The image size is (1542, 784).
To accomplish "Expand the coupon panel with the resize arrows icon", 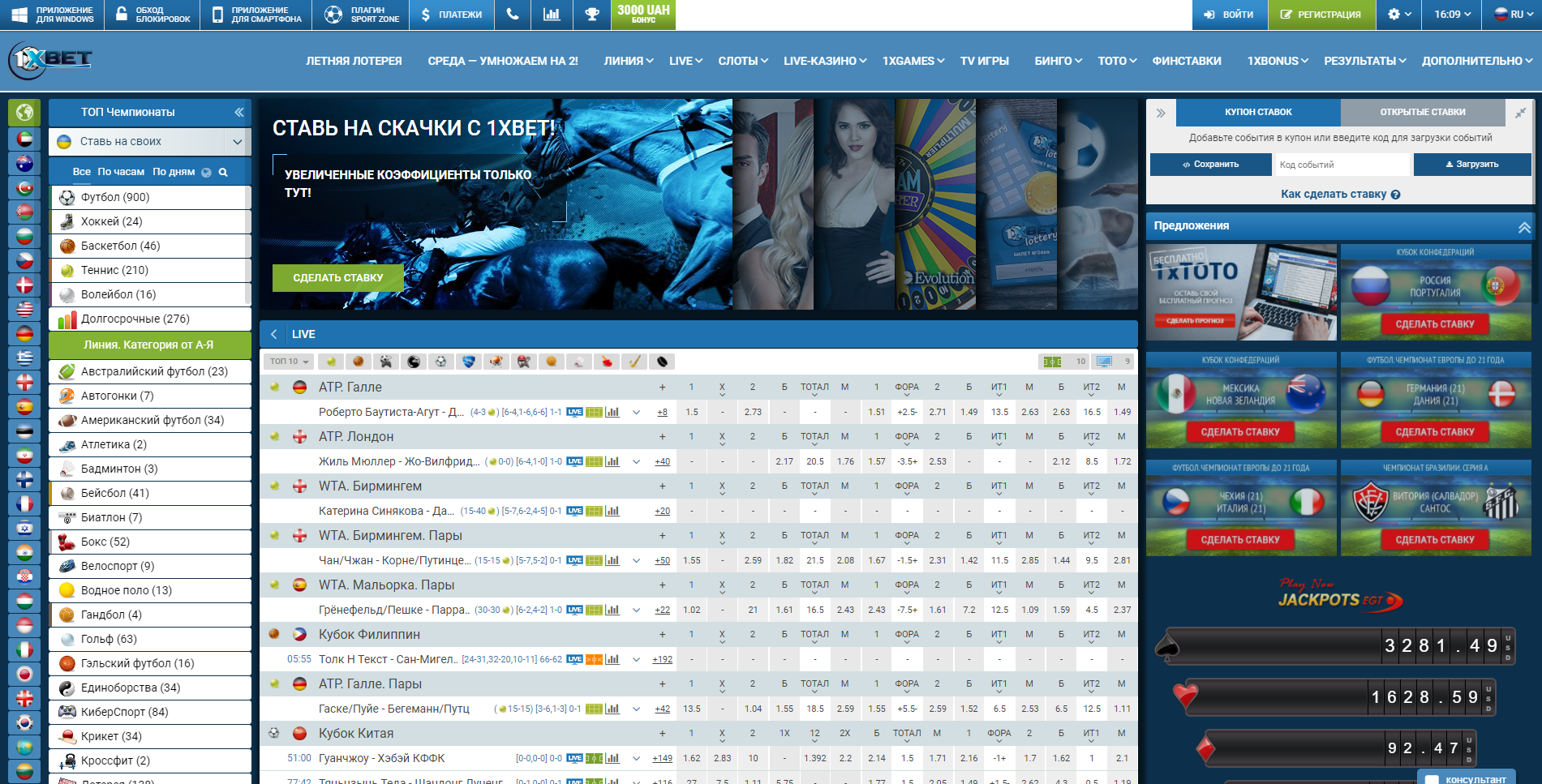I will tap(1520, 113).
